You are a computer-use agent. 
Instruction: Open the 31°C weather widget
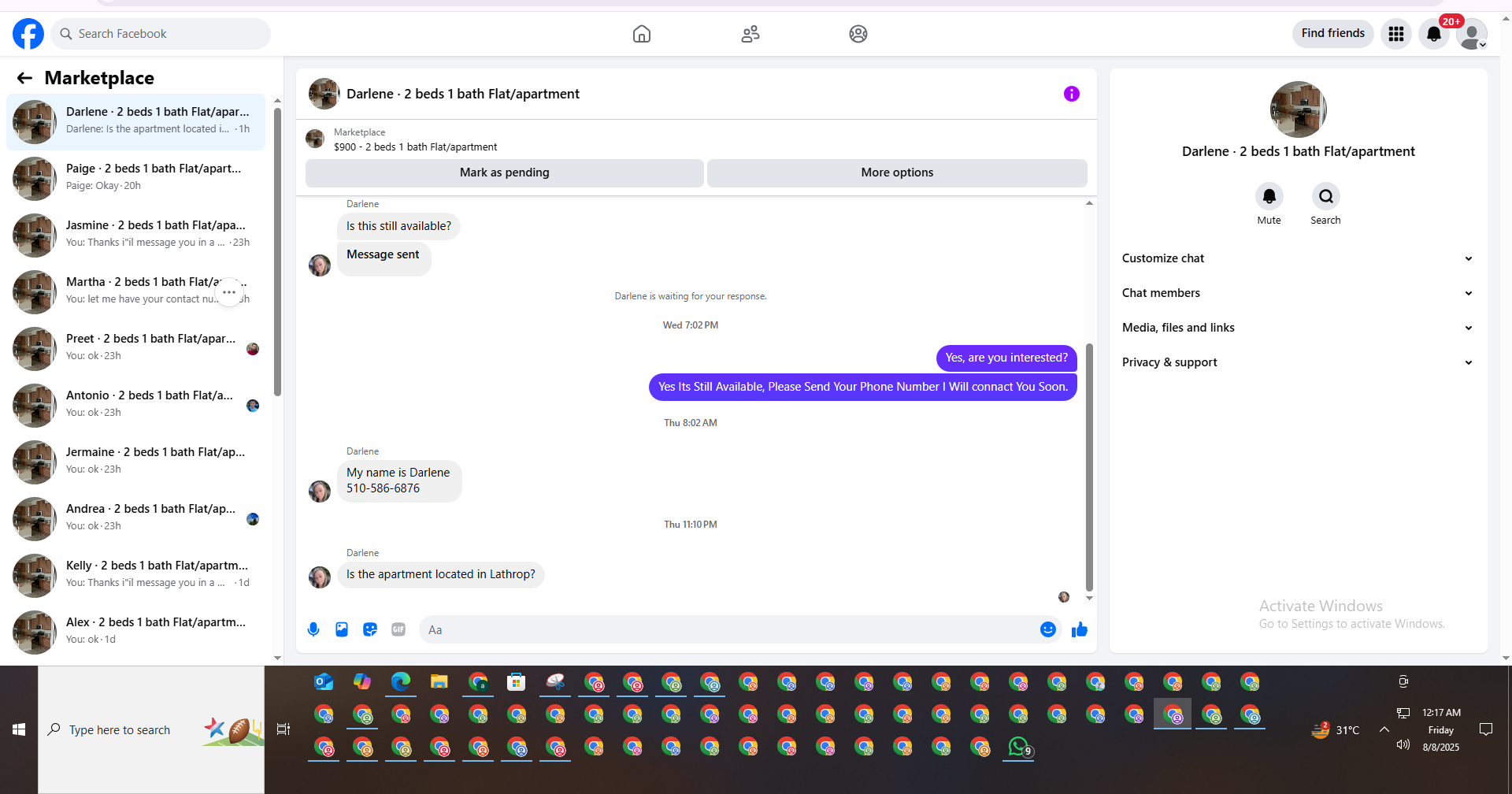[x=1336, y=730]
